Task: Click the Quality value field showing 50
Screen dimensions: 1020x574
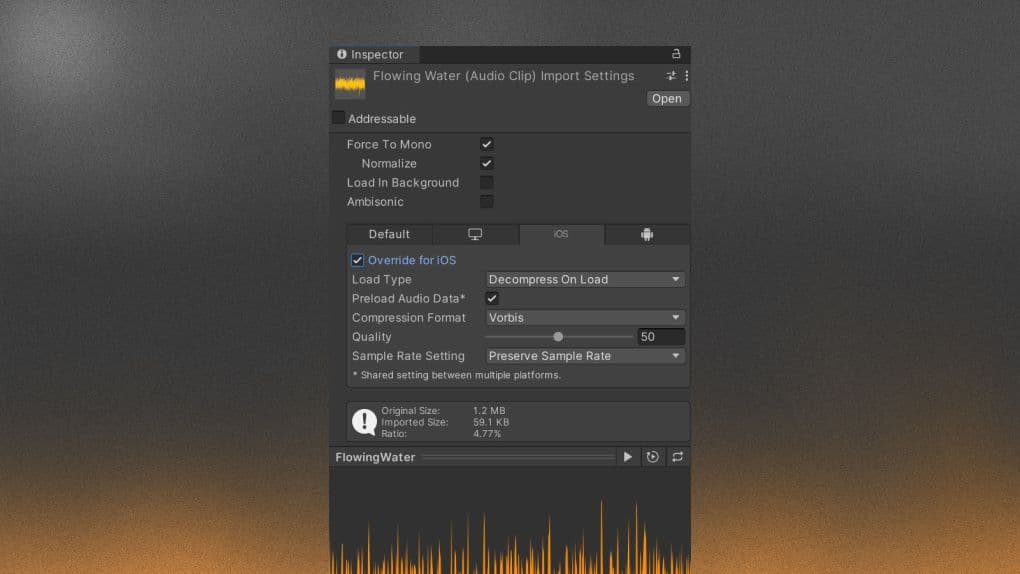Action: point(661,336)
